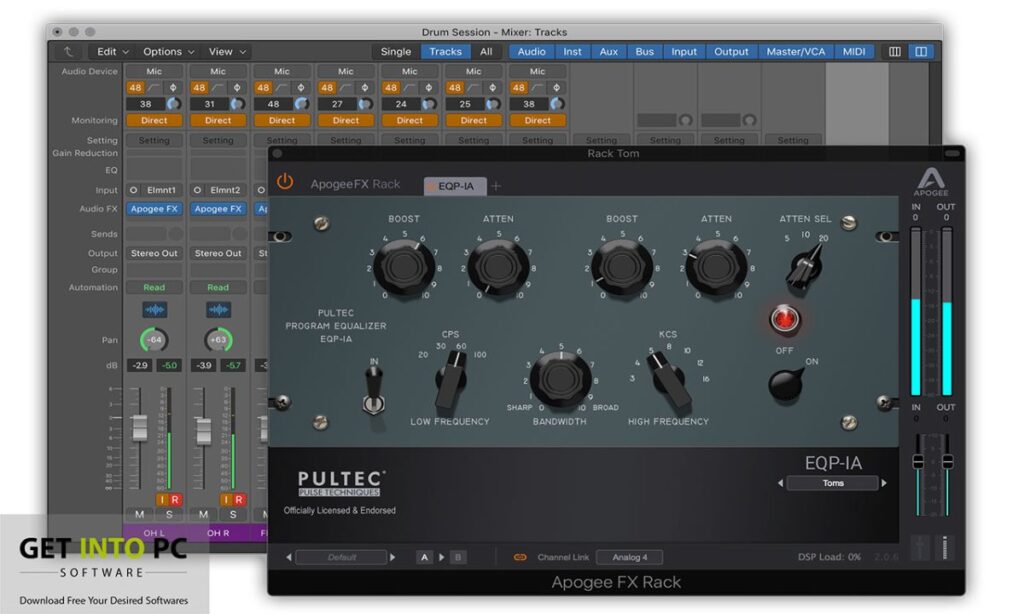Toggle high-pass filter icon on gain 24 channel
The image size is (1024, 614).
pyautogui.click(x=409, y=88)
